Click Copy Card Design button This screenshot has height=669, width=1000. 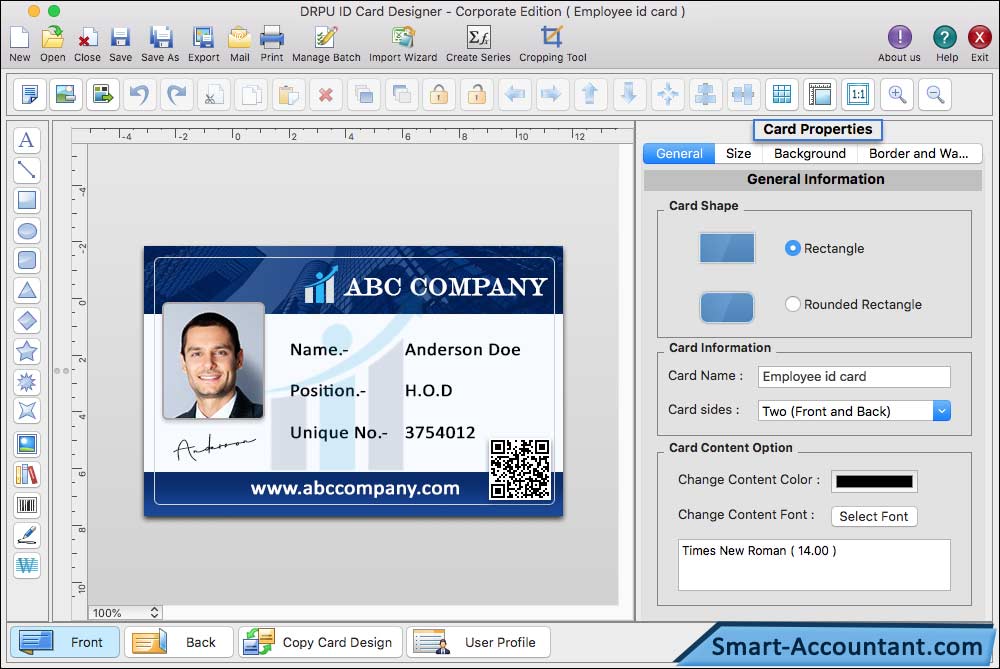pos(320,642)
